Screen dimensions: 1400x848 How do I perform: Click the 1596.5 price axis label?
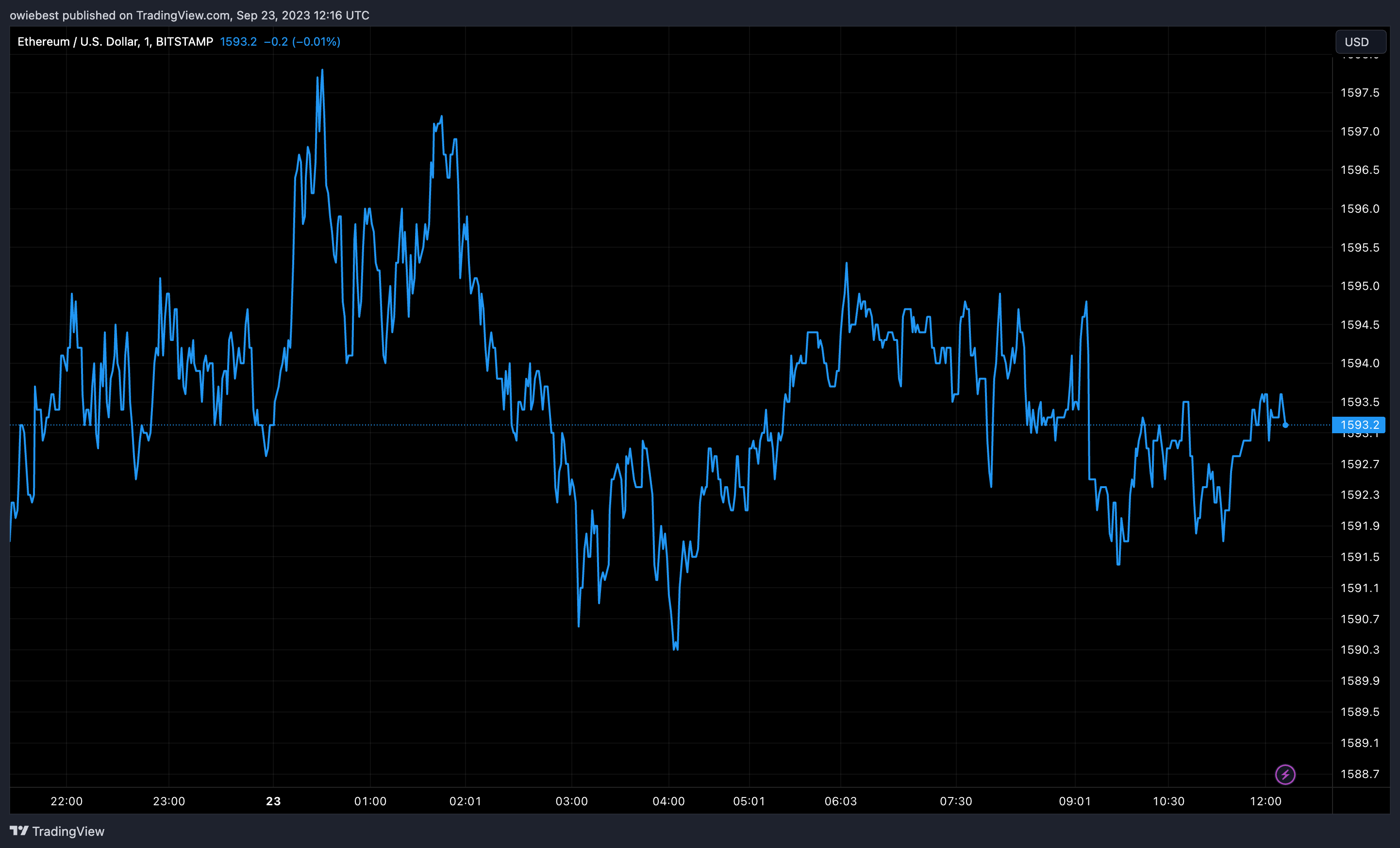point(1360,170)
